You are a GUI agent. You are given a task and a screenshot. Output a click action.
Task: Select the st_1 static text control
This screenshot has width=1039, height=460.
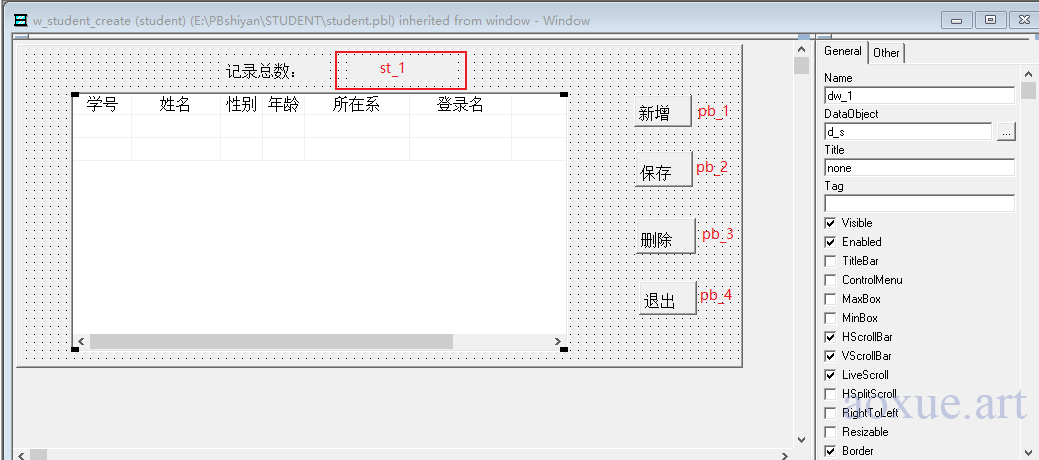tap(401, 70)
